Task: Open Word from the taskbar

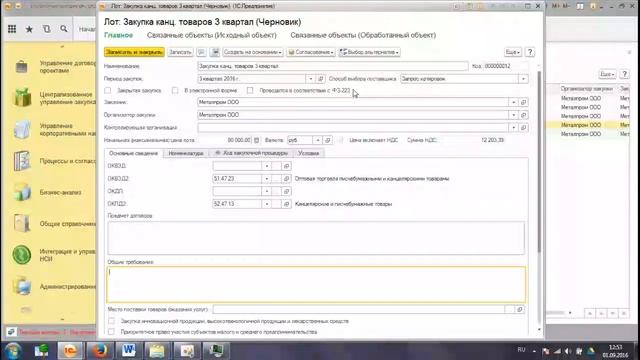Action: pyautogui.click(x=129, y=350)
